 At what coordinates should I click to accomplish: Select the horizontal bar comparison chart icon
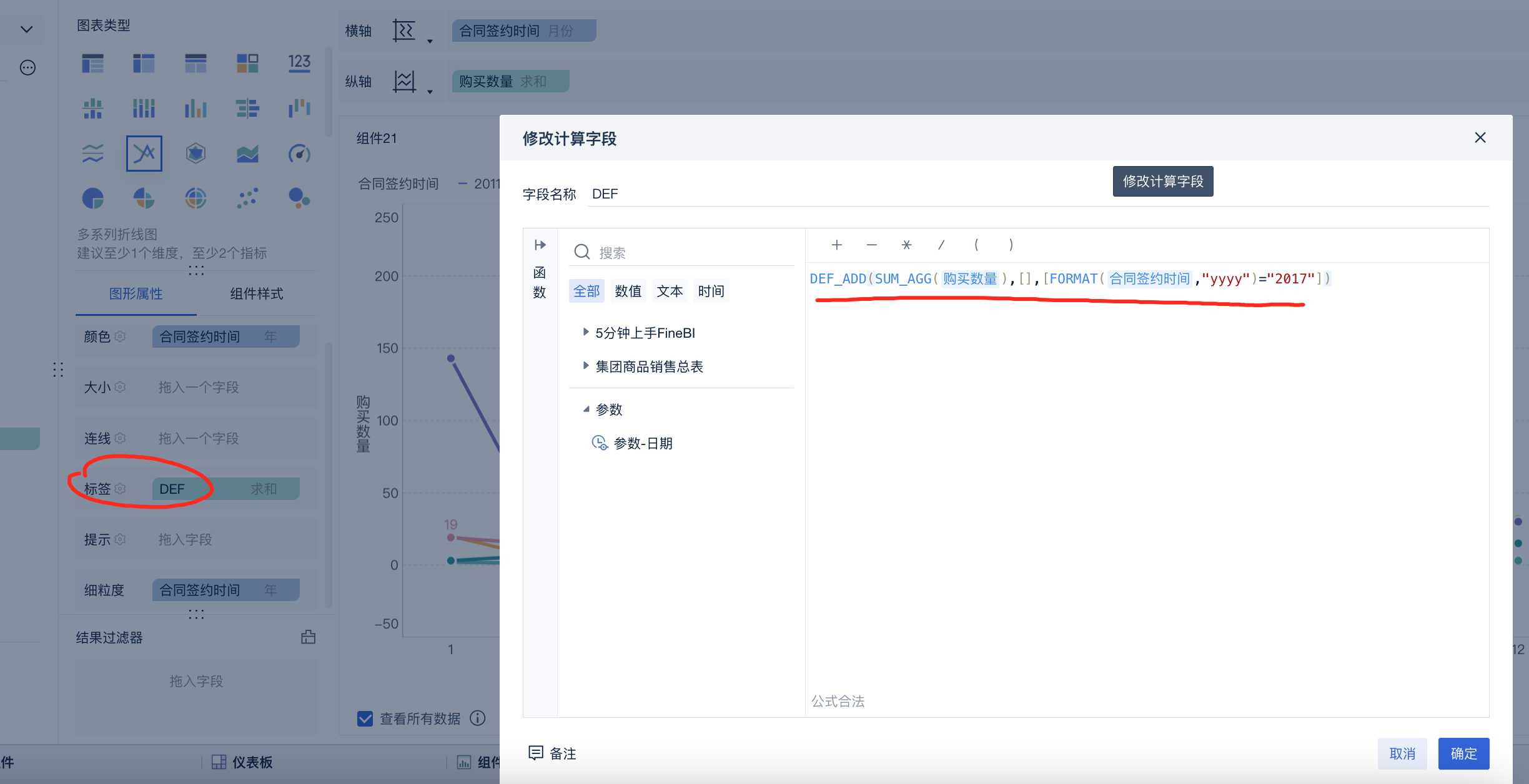click(247, 108)
